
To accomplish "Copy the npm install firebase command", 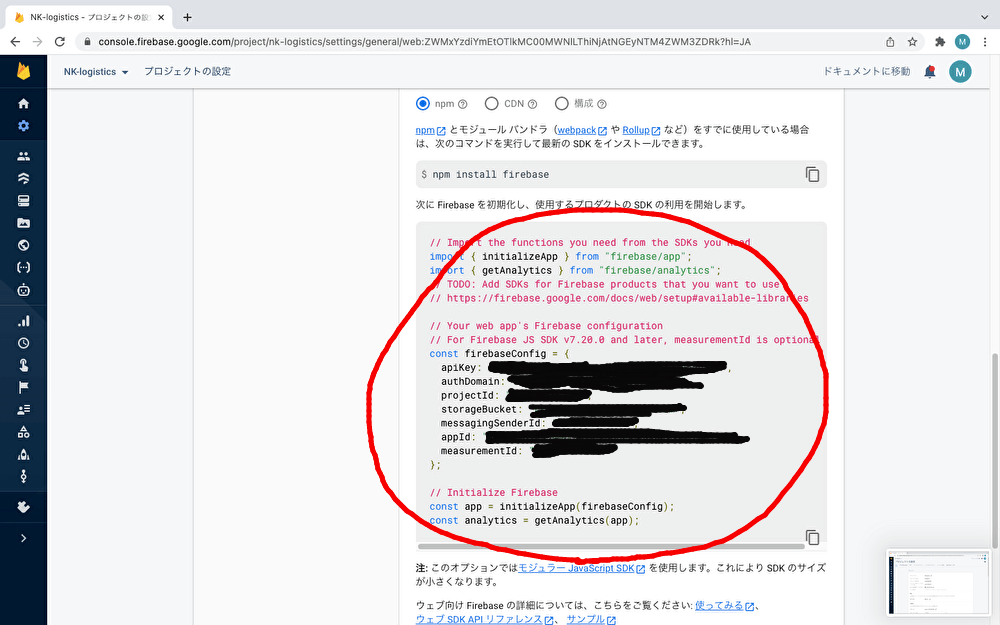I will pyautogui.click(x=812, y=174).
